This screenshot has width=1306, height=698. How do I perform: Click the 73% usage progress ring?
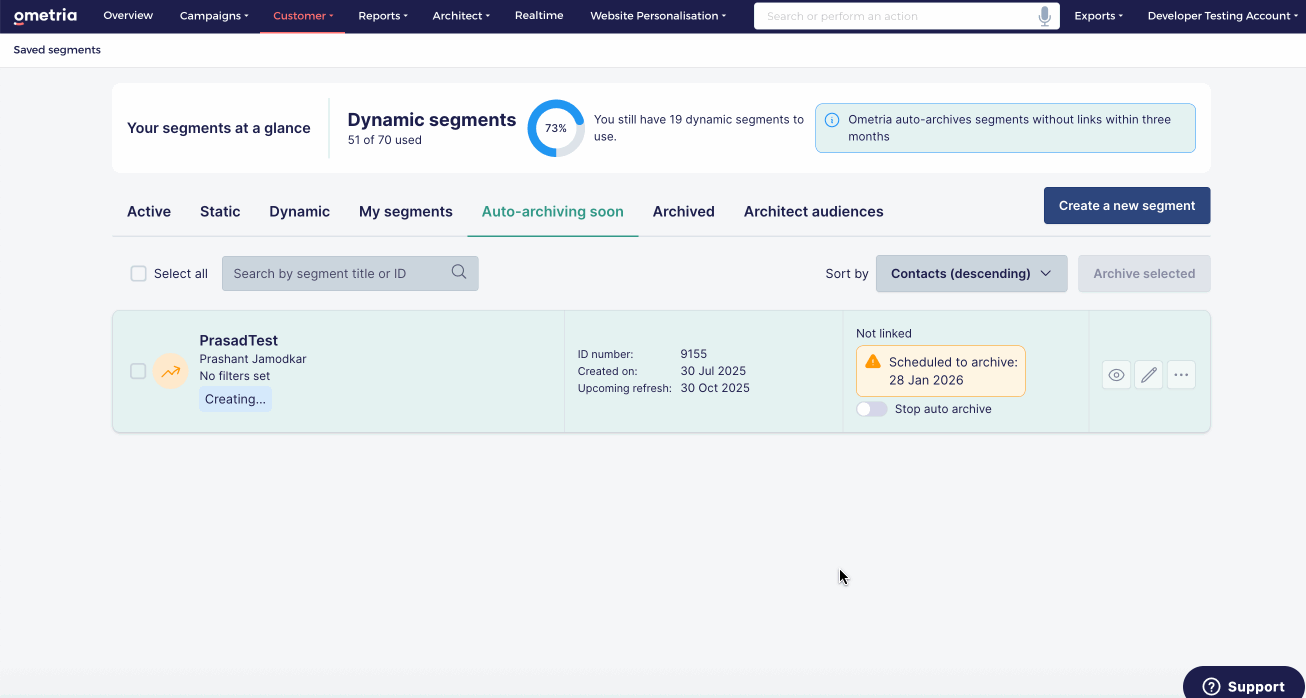pos(556,128)
